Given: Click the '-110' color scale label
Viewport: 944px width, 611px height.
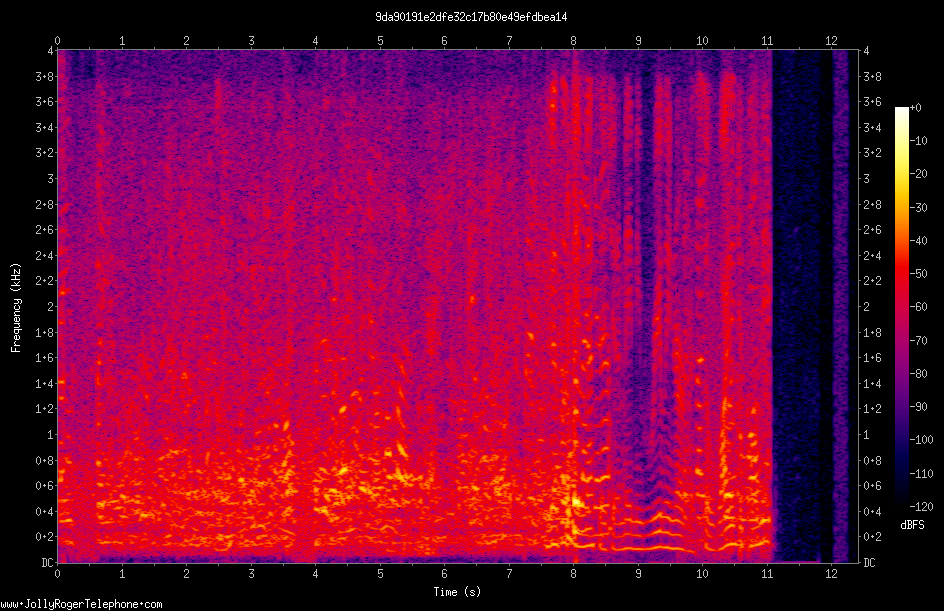Looking at the screenshot, I should tap(921, 474).
